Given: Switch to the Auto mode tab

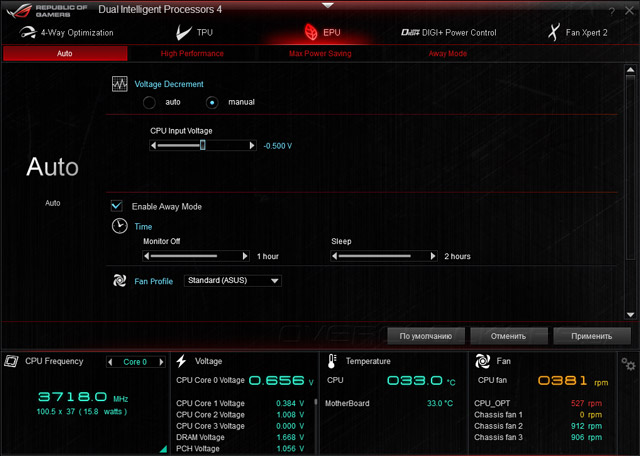Looking at the screenshot, I should 65,53.
